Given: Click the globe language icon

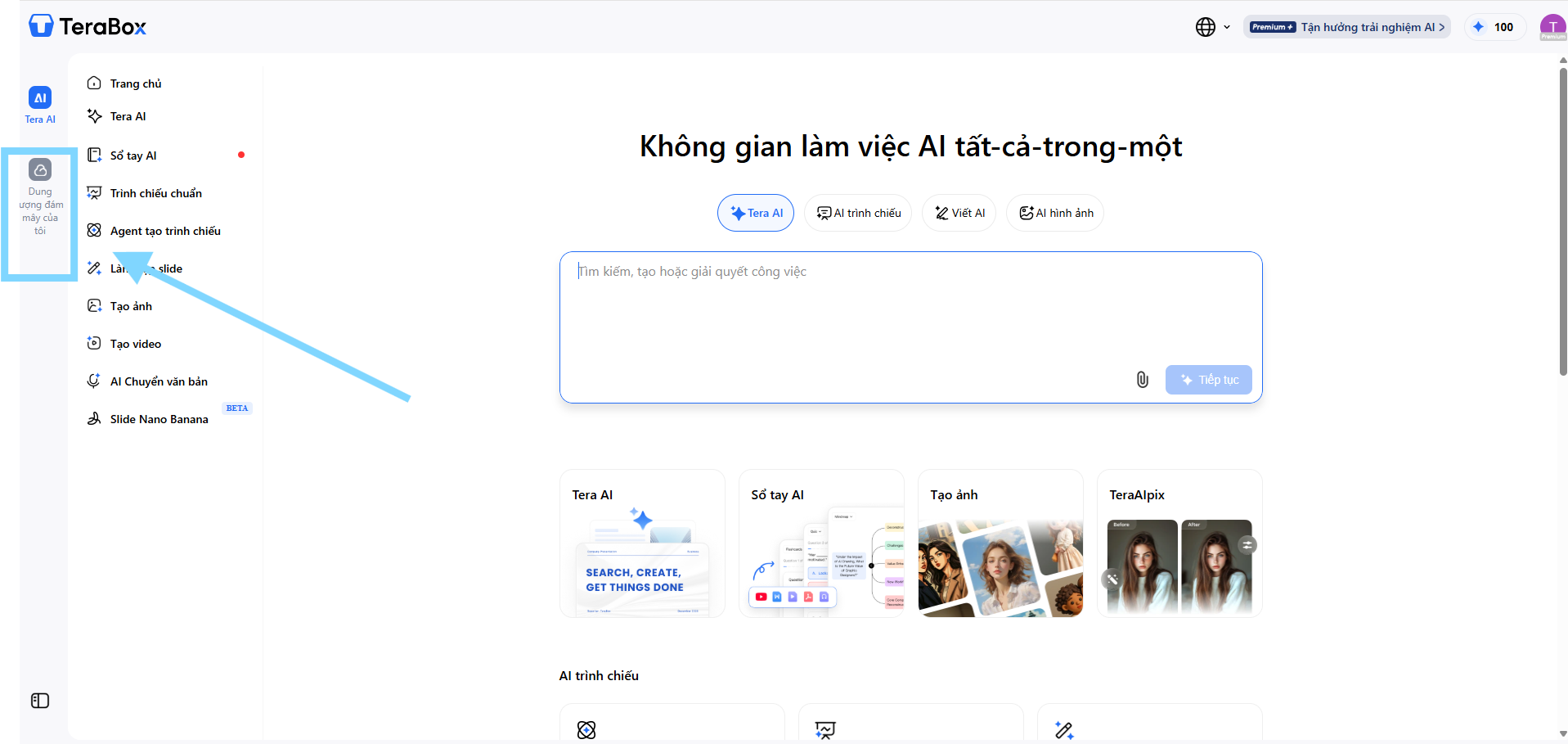Looking at the screenshot, I should coord(1206,27).
